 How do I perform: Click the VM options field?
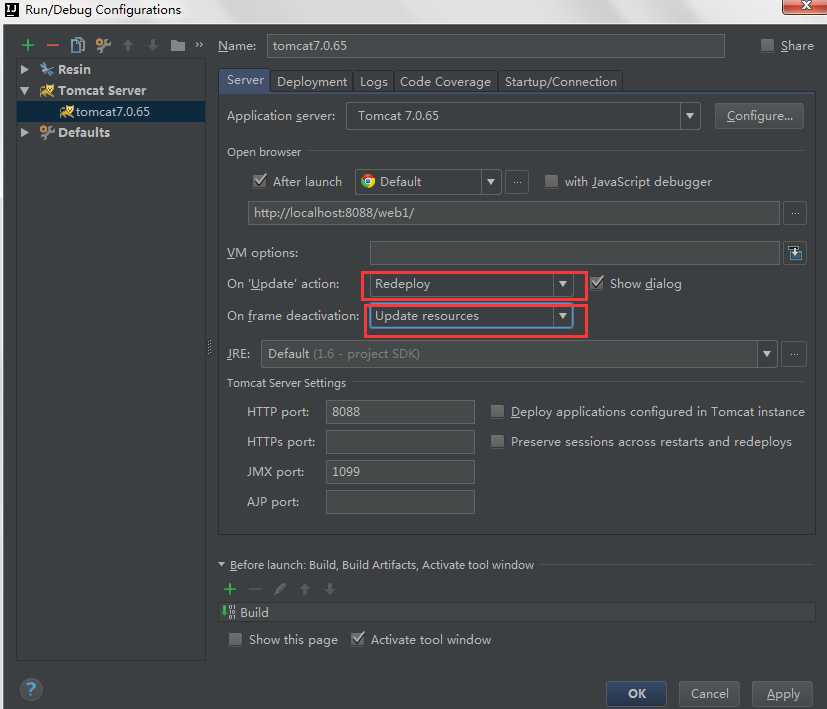[575, 253]
